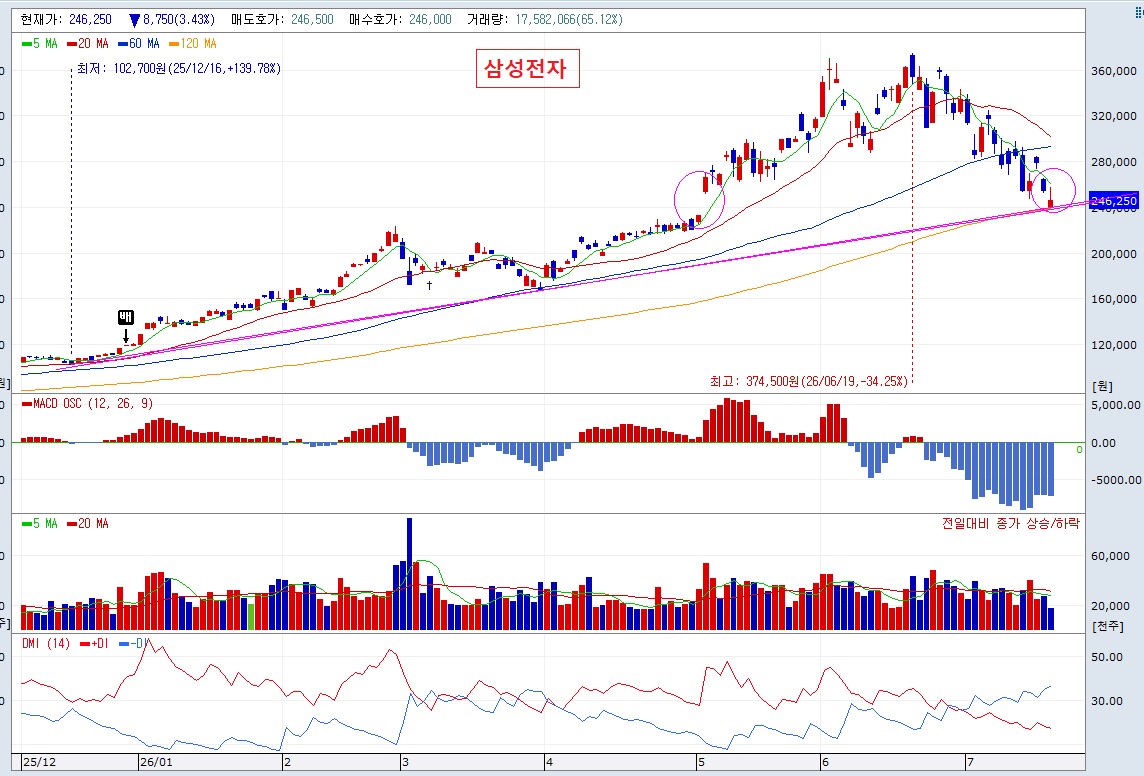The height and width of the screenshot is (776, 1144).
Task: Click the 25/12 date axis marker
Action: (x=39, y=762)
